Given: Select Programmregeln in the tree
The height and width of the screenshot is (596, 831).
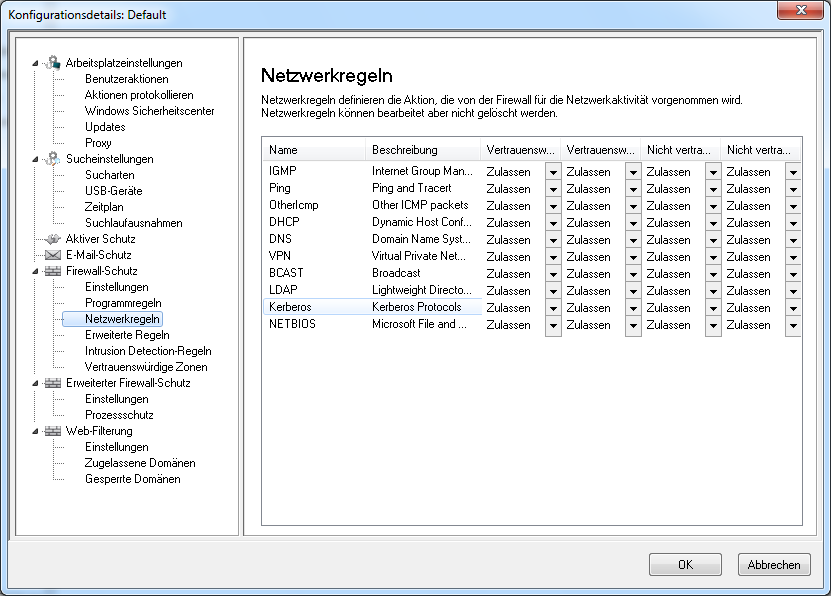Looking at the screenshot, I should [123, 303].
